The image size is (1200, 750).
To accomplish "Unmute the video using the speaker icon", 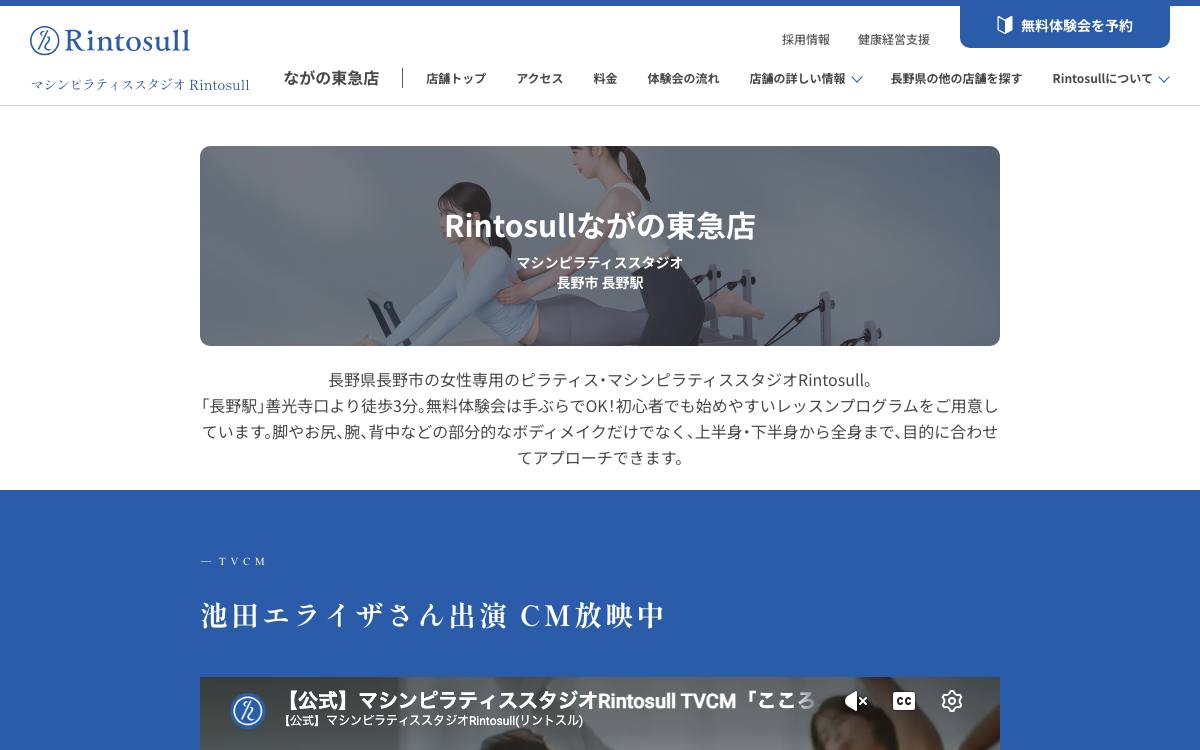I will click(x=856, y=701).
